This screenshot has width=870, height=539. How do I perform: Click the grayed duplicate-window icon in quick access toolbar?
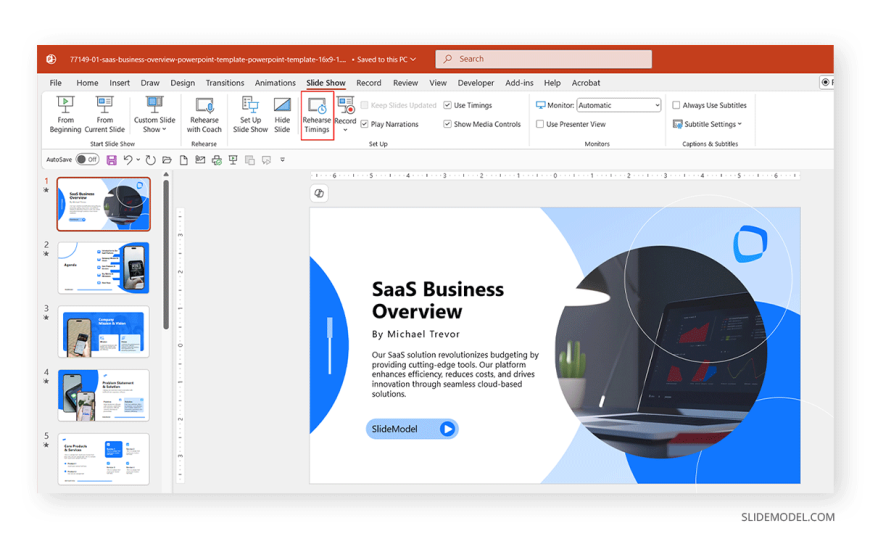[250, 160]
